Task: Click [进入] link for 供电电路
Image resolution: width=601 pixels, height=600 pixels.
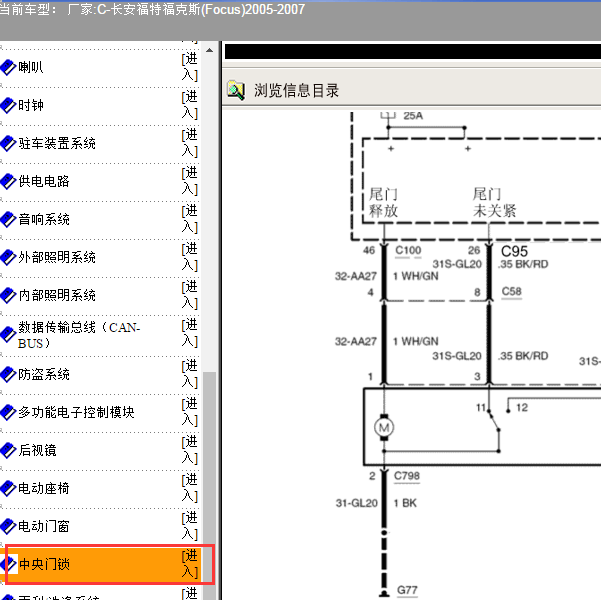Action: (x=190, y=181)
